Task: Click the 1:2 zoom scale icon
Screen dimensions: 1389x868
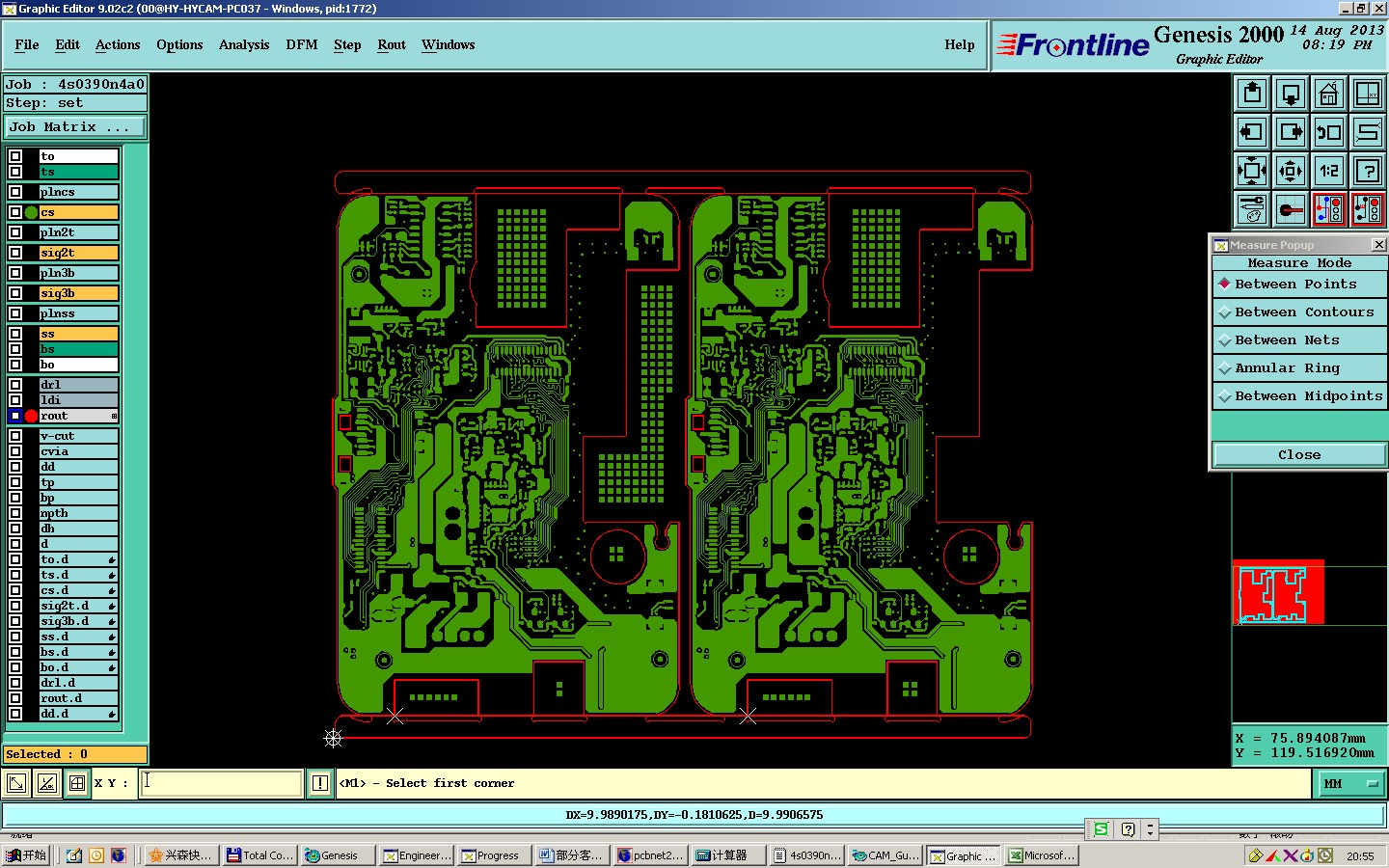Action: point(1329,171)
